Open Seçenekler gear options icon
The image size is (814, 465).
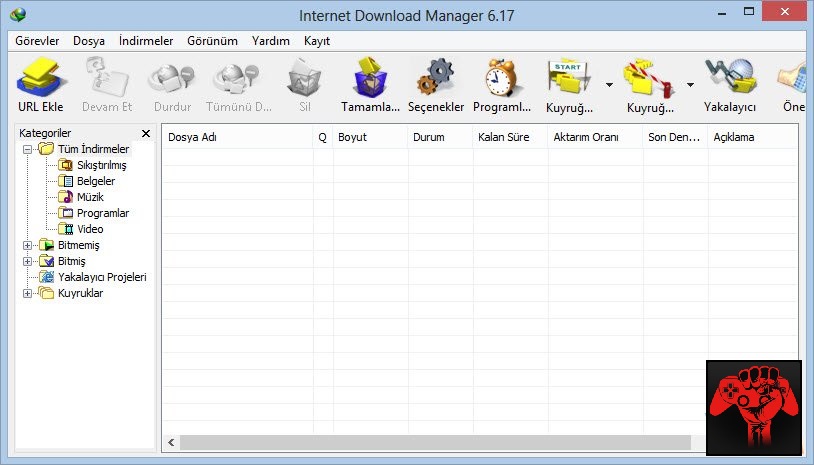coord(436,78)
